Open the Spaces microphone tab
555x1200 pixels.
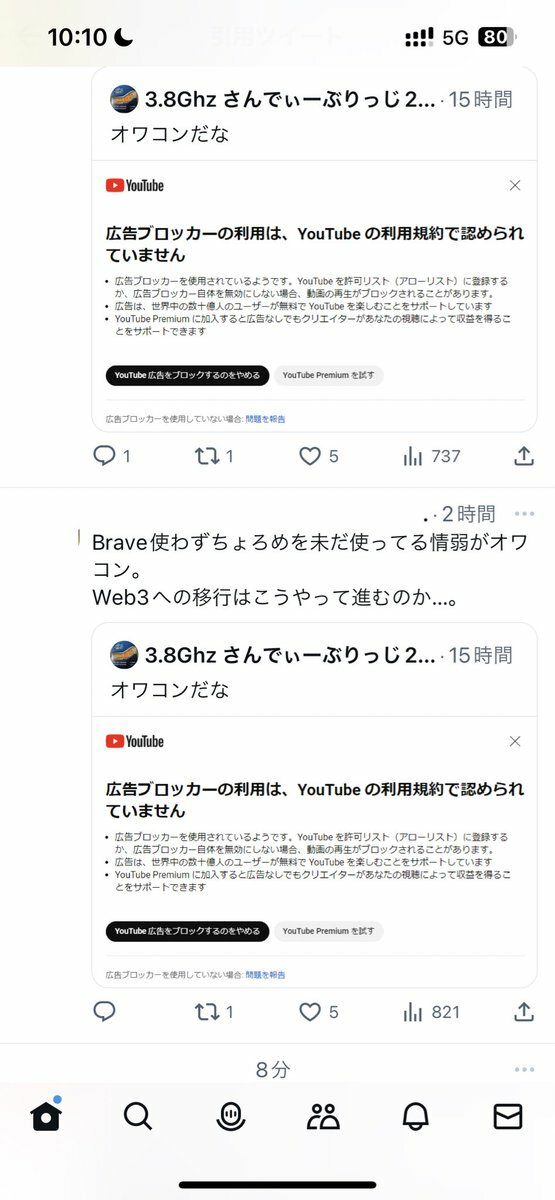pyautogui.click(x=230, y=1116)
